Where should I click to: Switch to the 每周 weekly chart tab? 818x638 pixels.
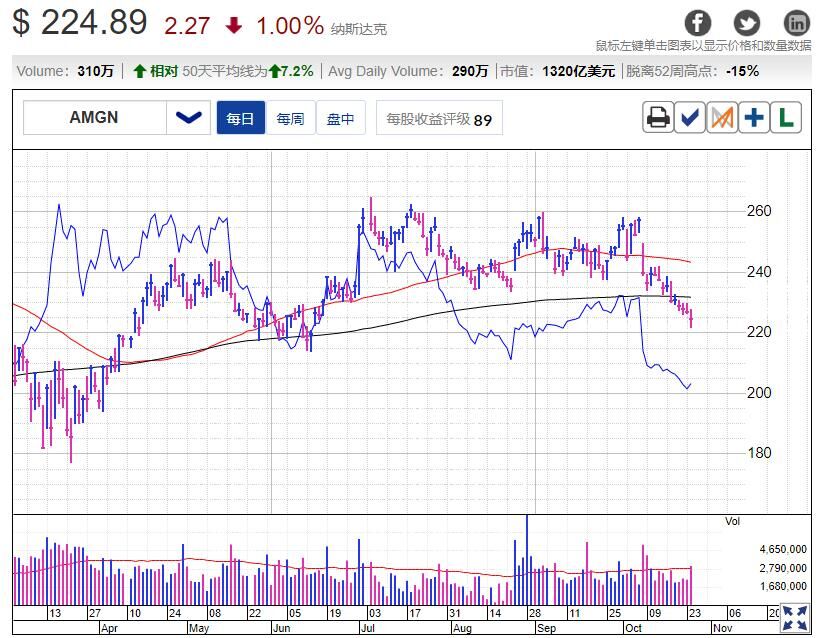click(x=290, y=118)
